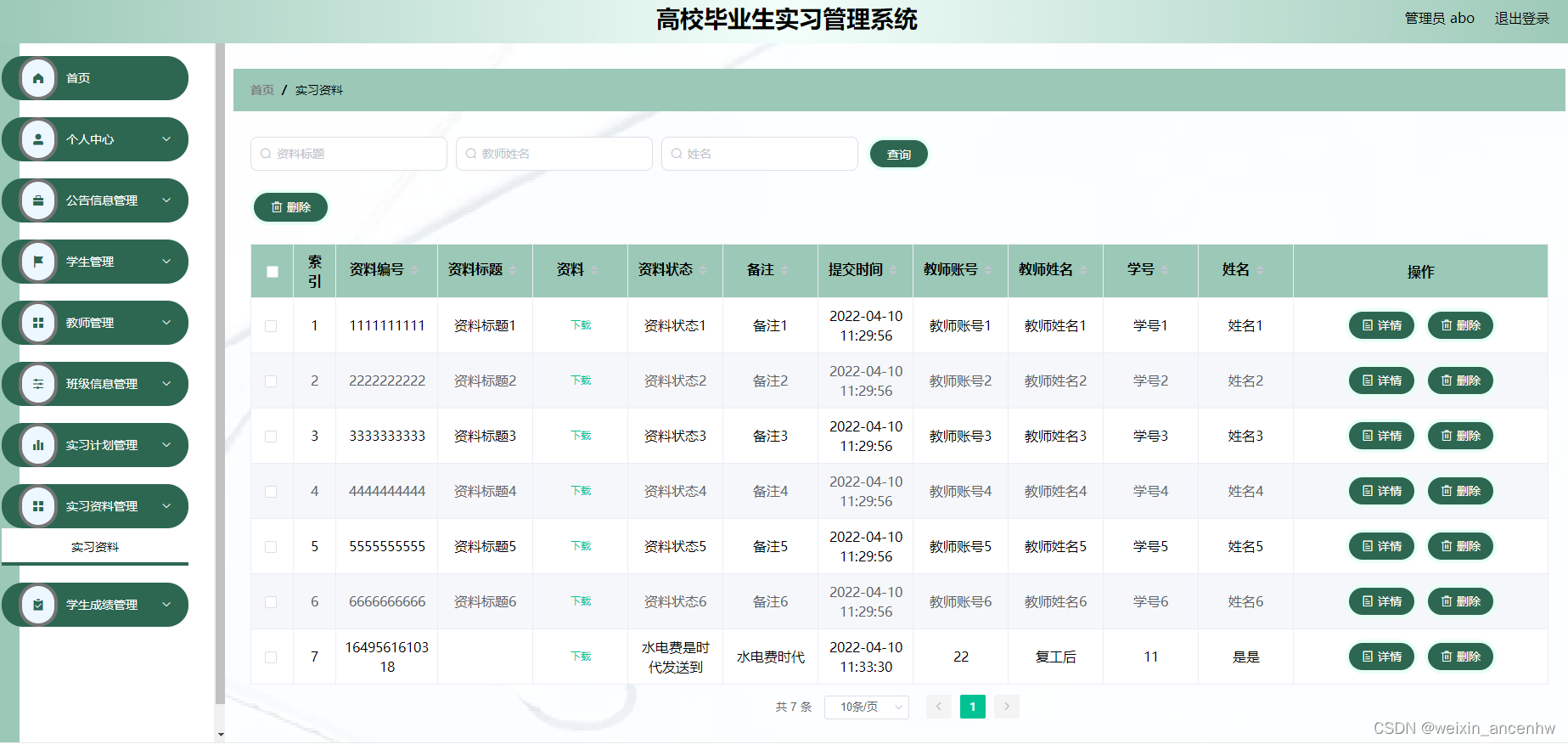Open 首页 sidebar menu item
The height and width of the screenshot is (744, 1568).
pyautogui.click(x=95, y=78)
